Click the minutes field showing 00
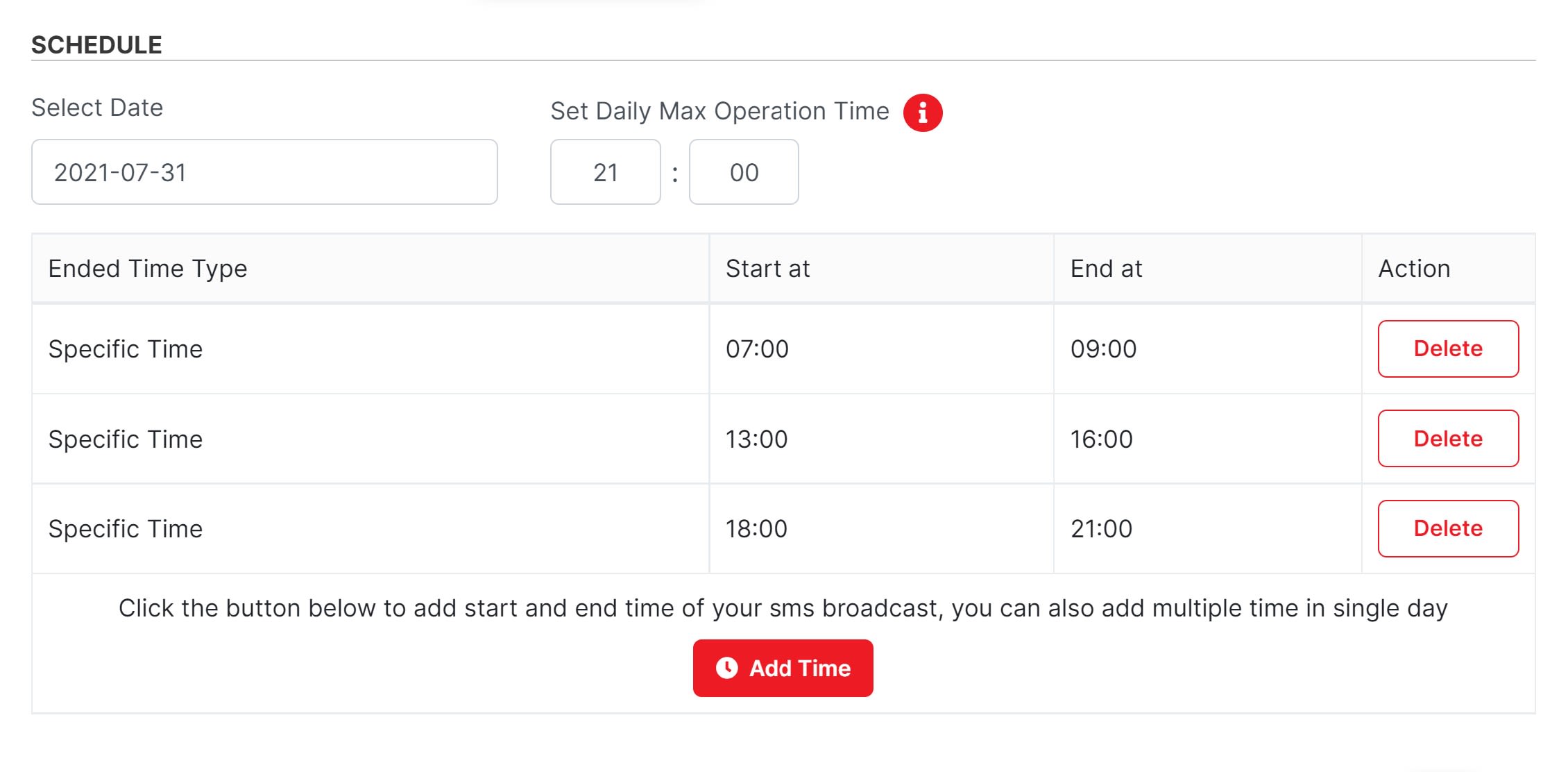The width and height of the screenshot is (1568, 772). pos(744,172)
